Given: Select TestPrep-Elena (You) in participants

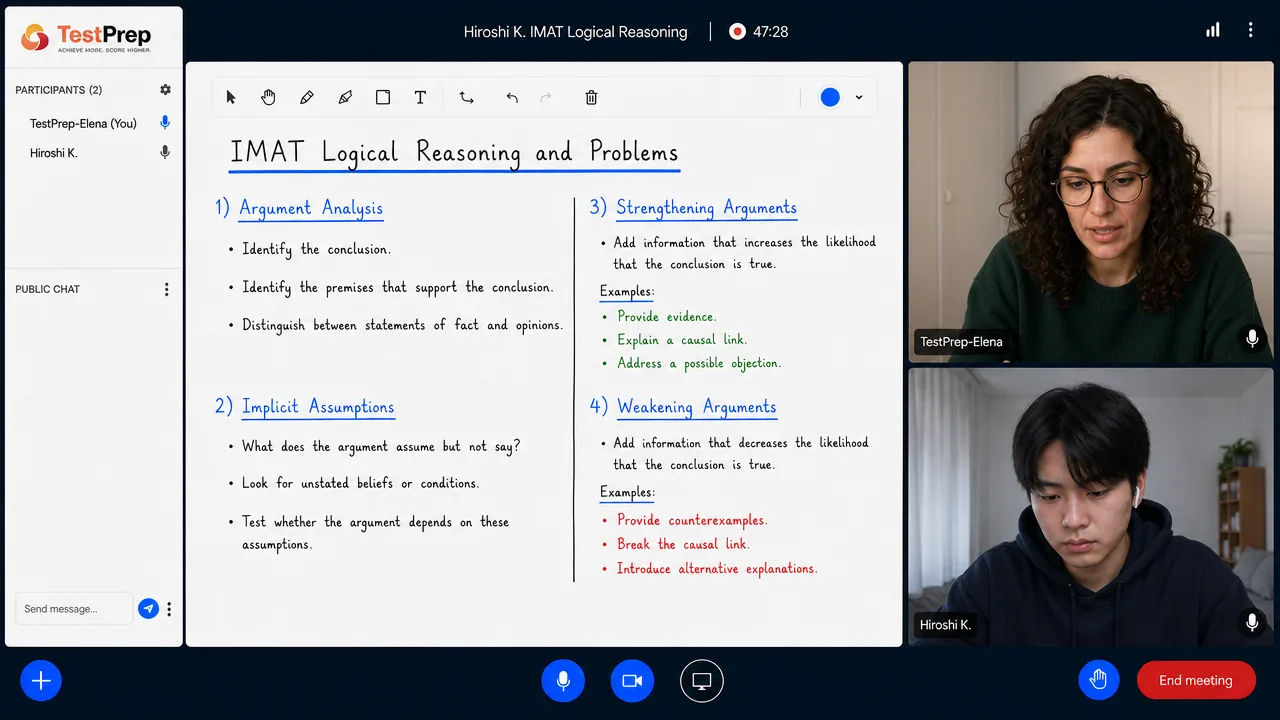Looking at the screenshot, I should tap(83, 123).
